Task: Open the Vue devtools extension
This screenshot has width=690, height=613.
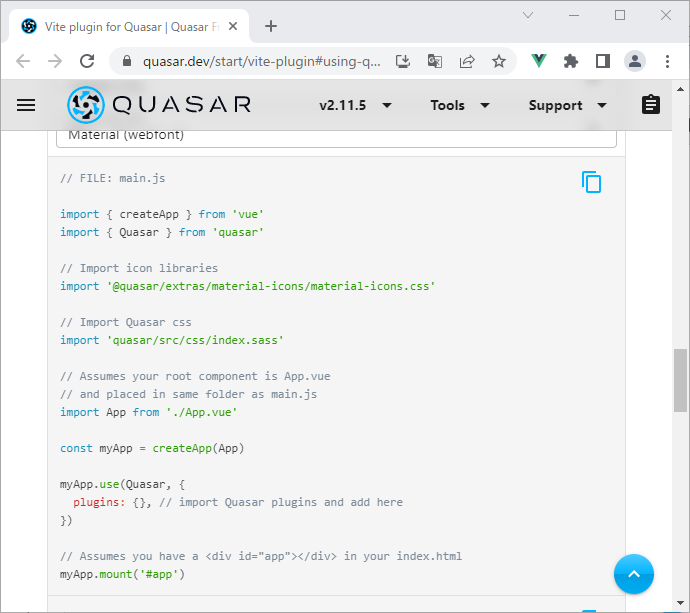Action: [x=539, y=61]
